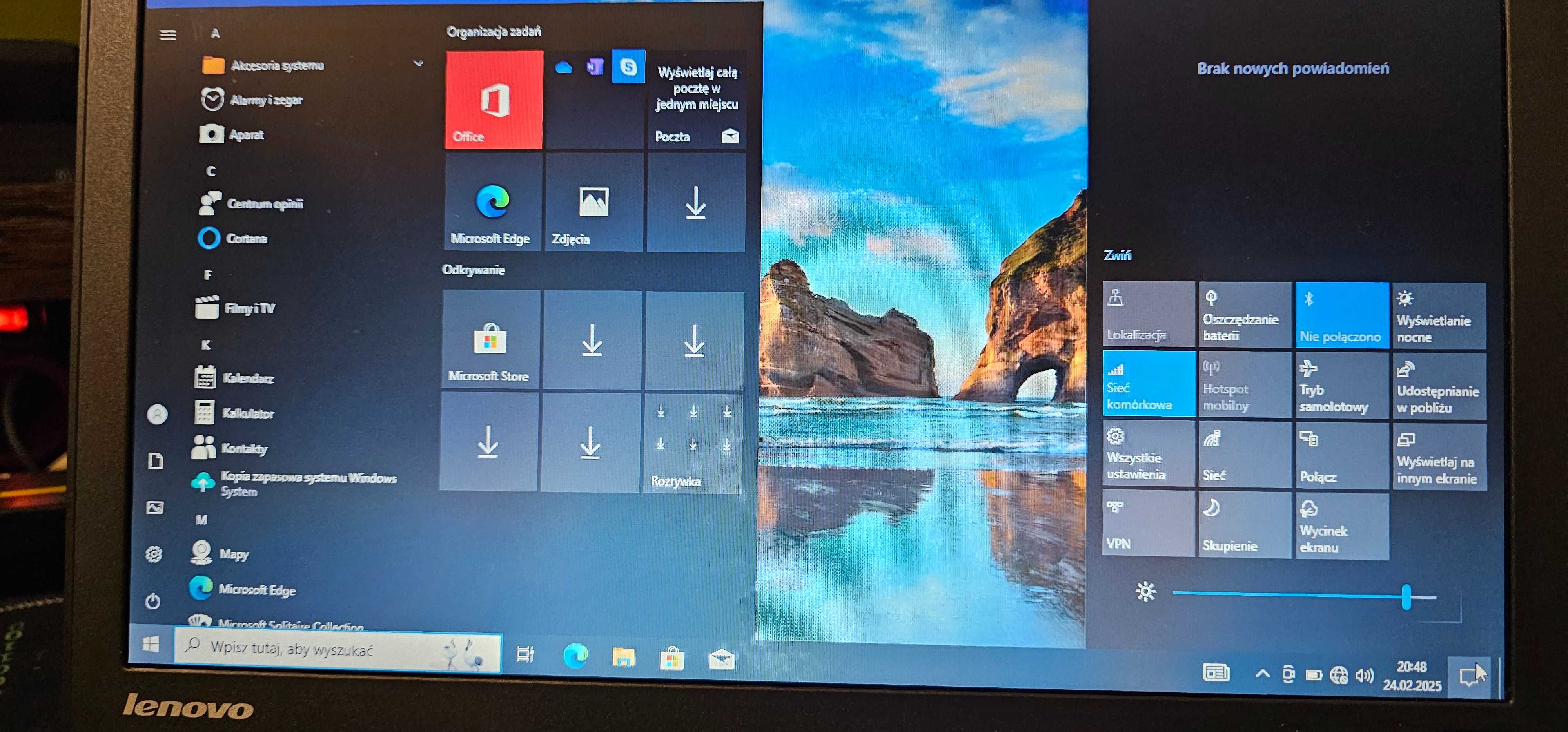
Task: Adjust the brightness slider
Action: [x=1305, y=595]
